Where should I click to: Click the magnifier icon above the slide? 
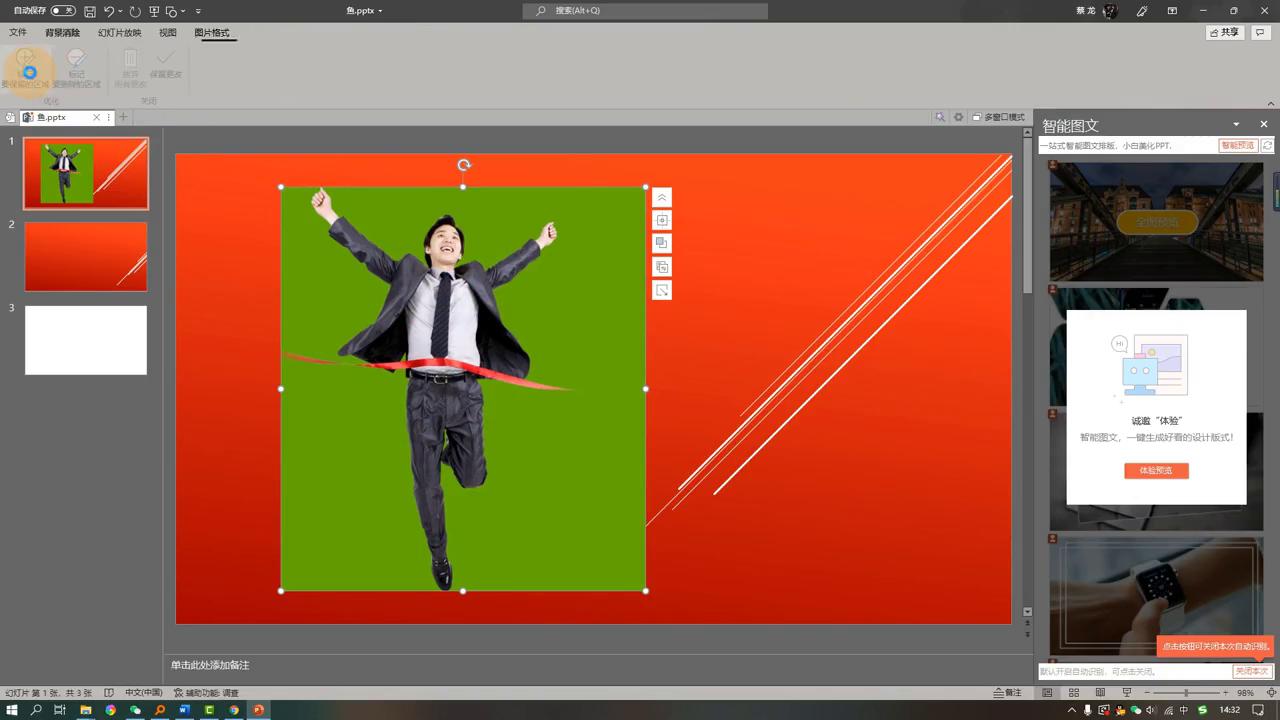click(x=940, y=117)
